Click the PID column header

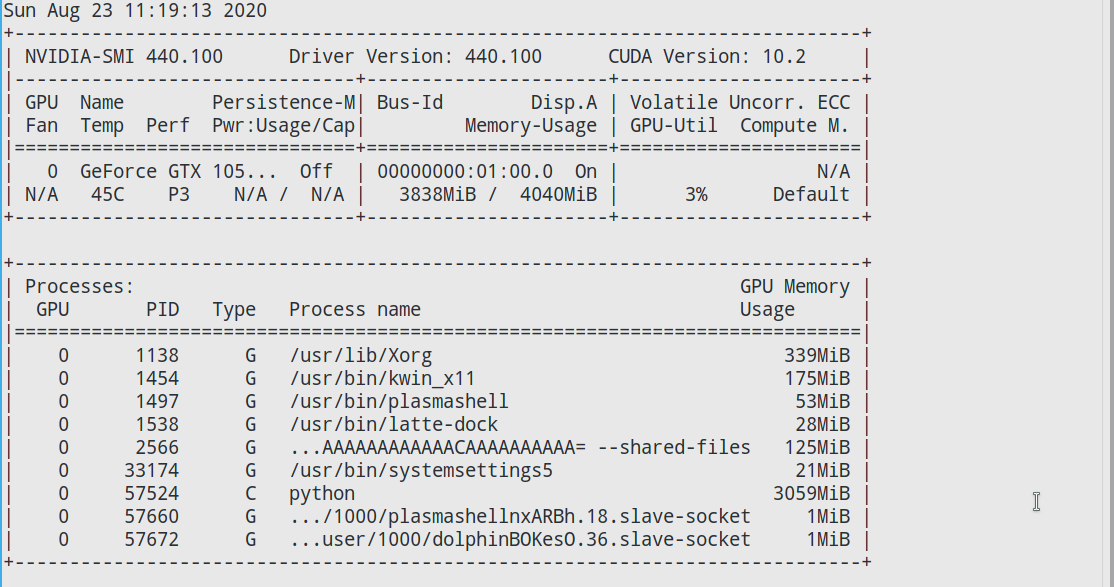tap(163, 310)
